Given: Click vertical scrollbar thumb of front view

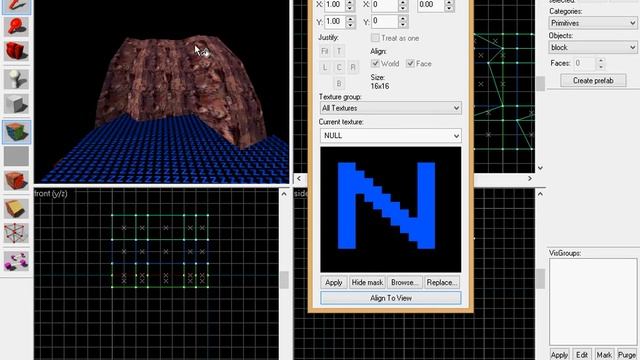Looking at the screenshot, I should (x=284, y=280).
